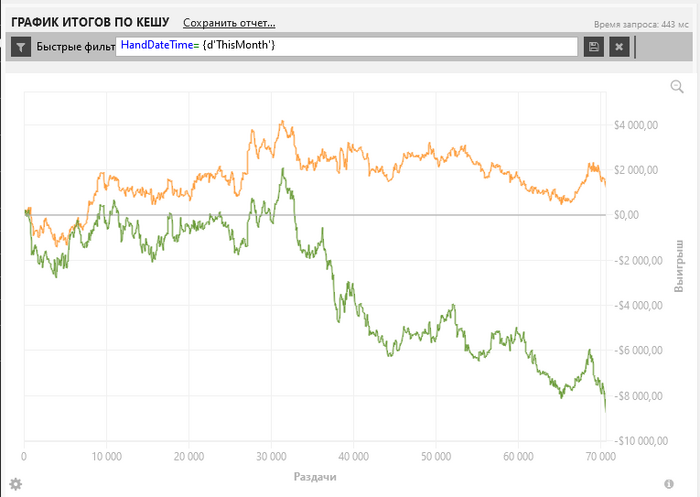Reset chart zoom with the magnifier icon

(677, 87)
